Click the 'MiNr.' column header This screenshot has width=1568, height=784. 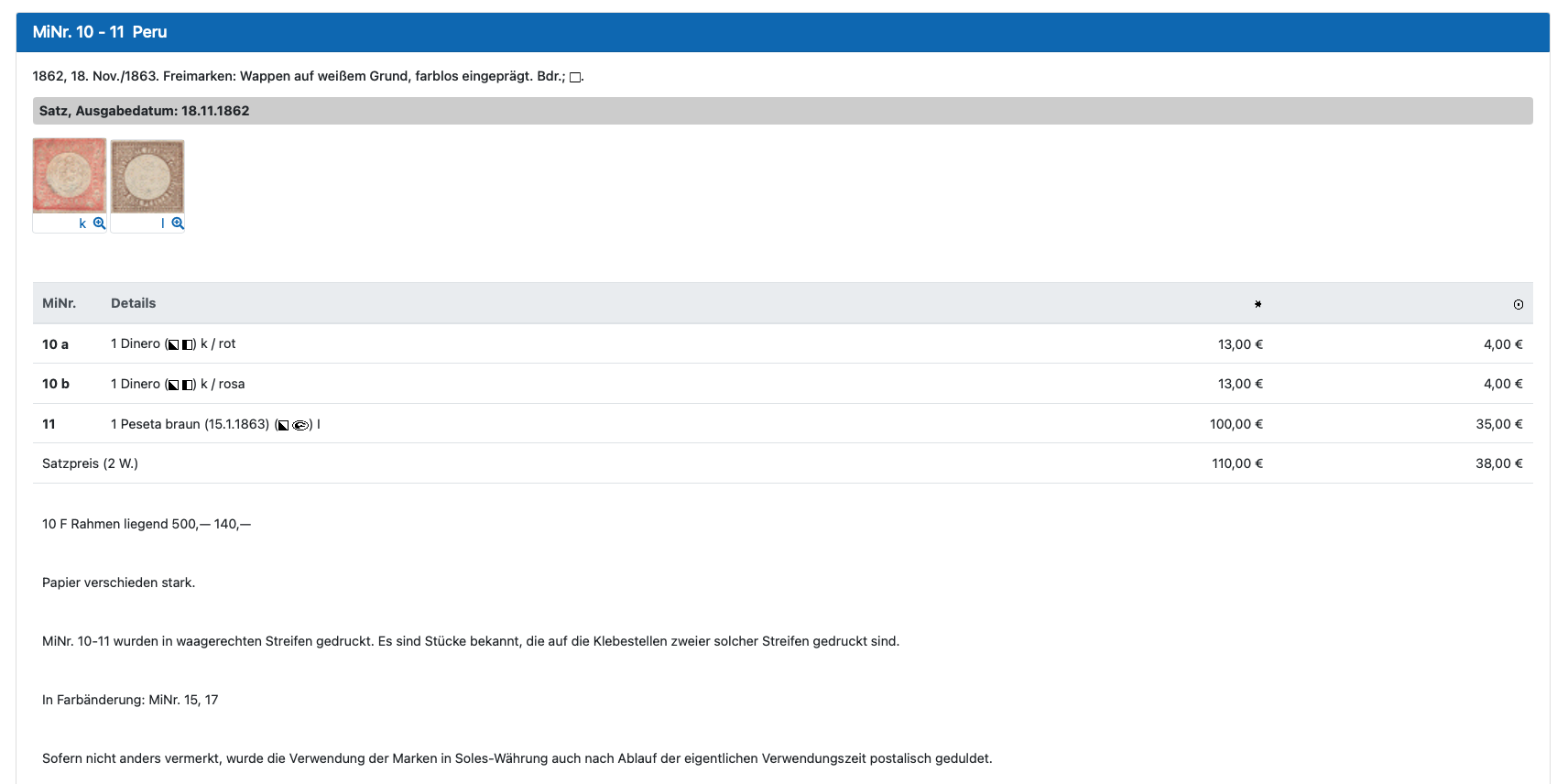pos(59,303)
